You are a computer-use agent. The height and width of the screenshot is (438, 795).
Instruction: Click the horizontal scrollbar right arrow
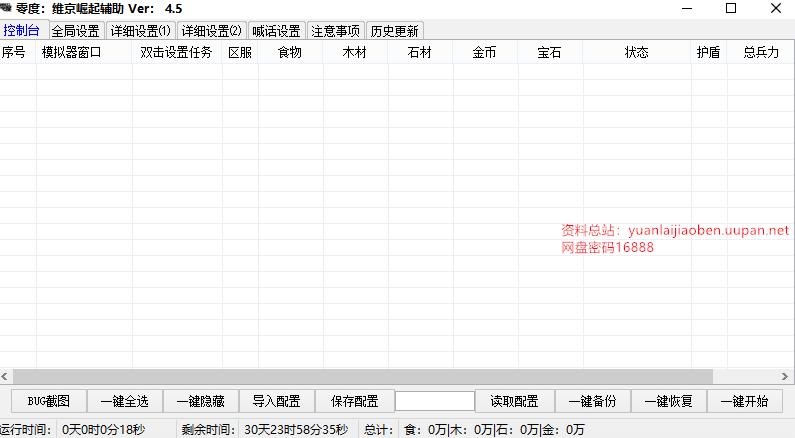click(785, 377)
